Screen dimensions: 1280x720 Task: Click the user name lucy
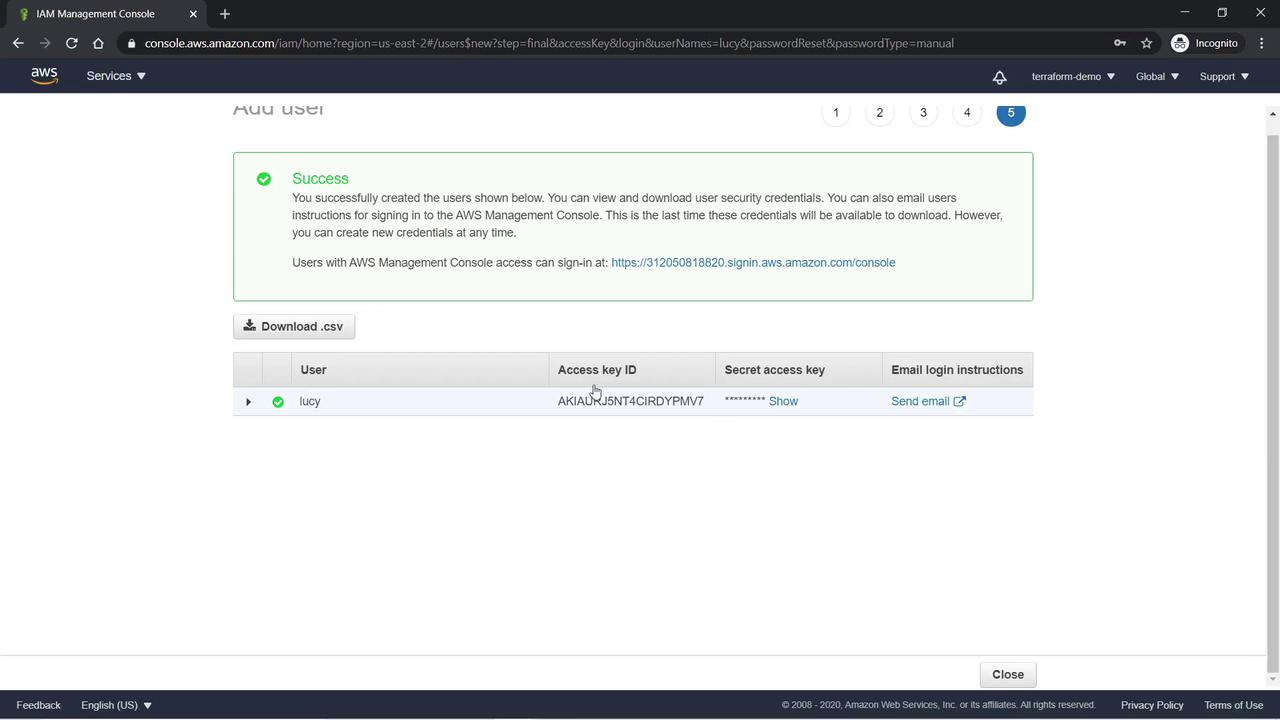tap(310, 401)
